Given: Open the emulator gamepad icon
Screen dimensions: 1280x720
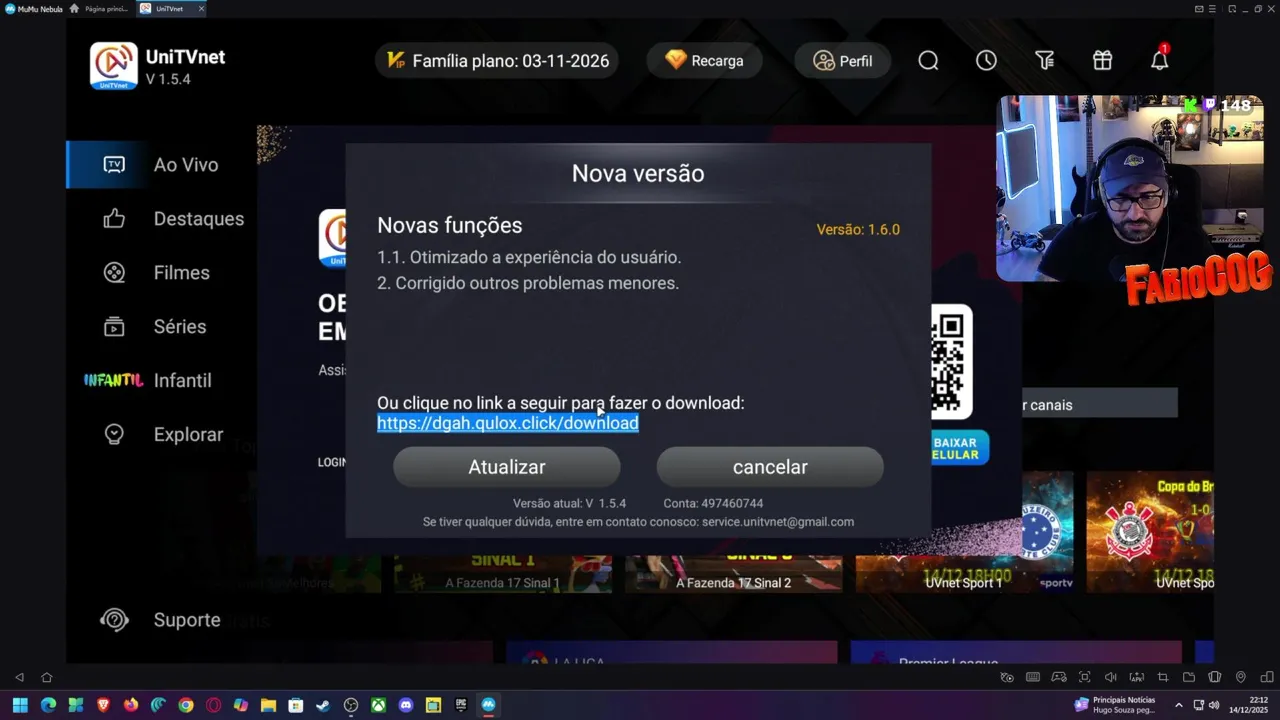Looking at the screenshot, I should (1059, 677).
